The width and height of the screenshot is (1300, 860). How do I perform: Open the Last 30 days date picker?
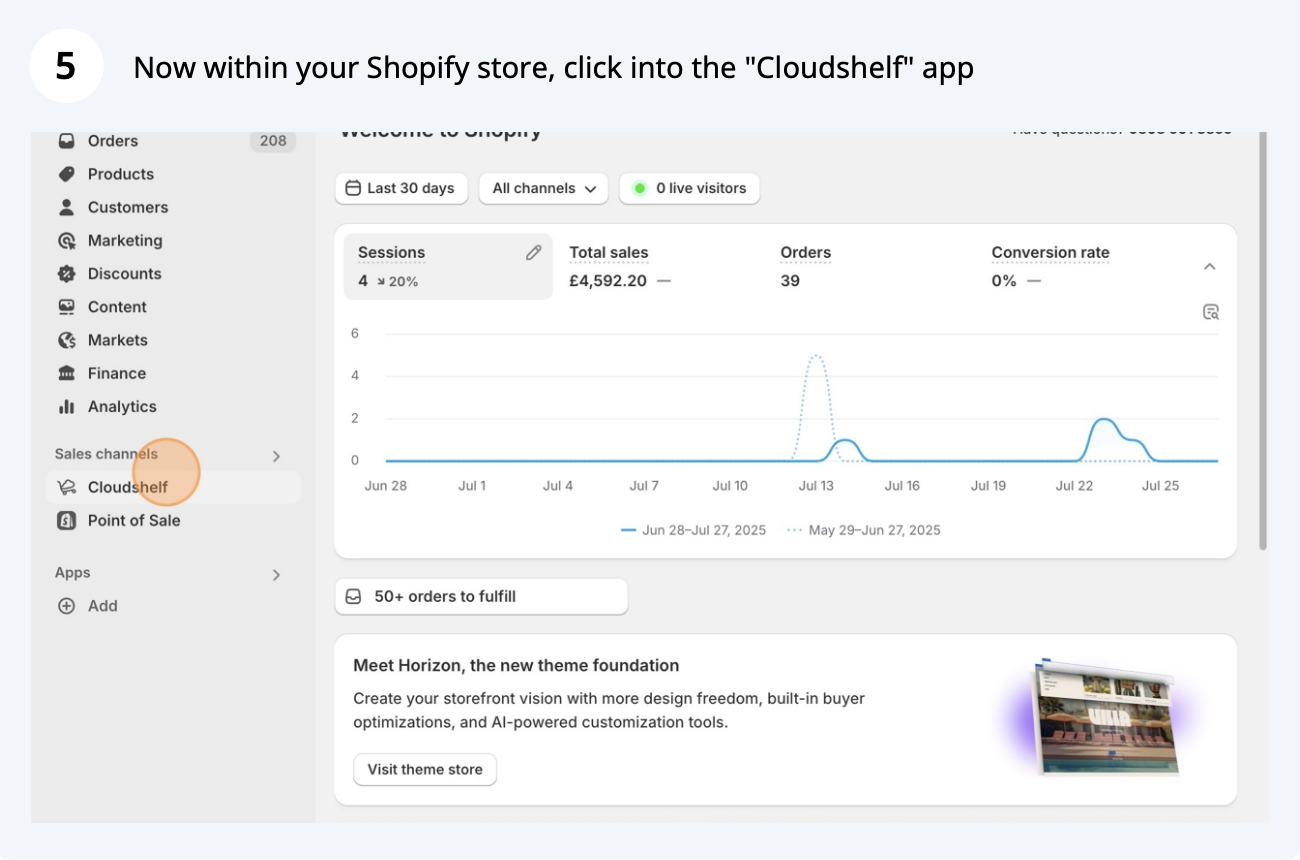pyautogui.click(x=401, y=188)
